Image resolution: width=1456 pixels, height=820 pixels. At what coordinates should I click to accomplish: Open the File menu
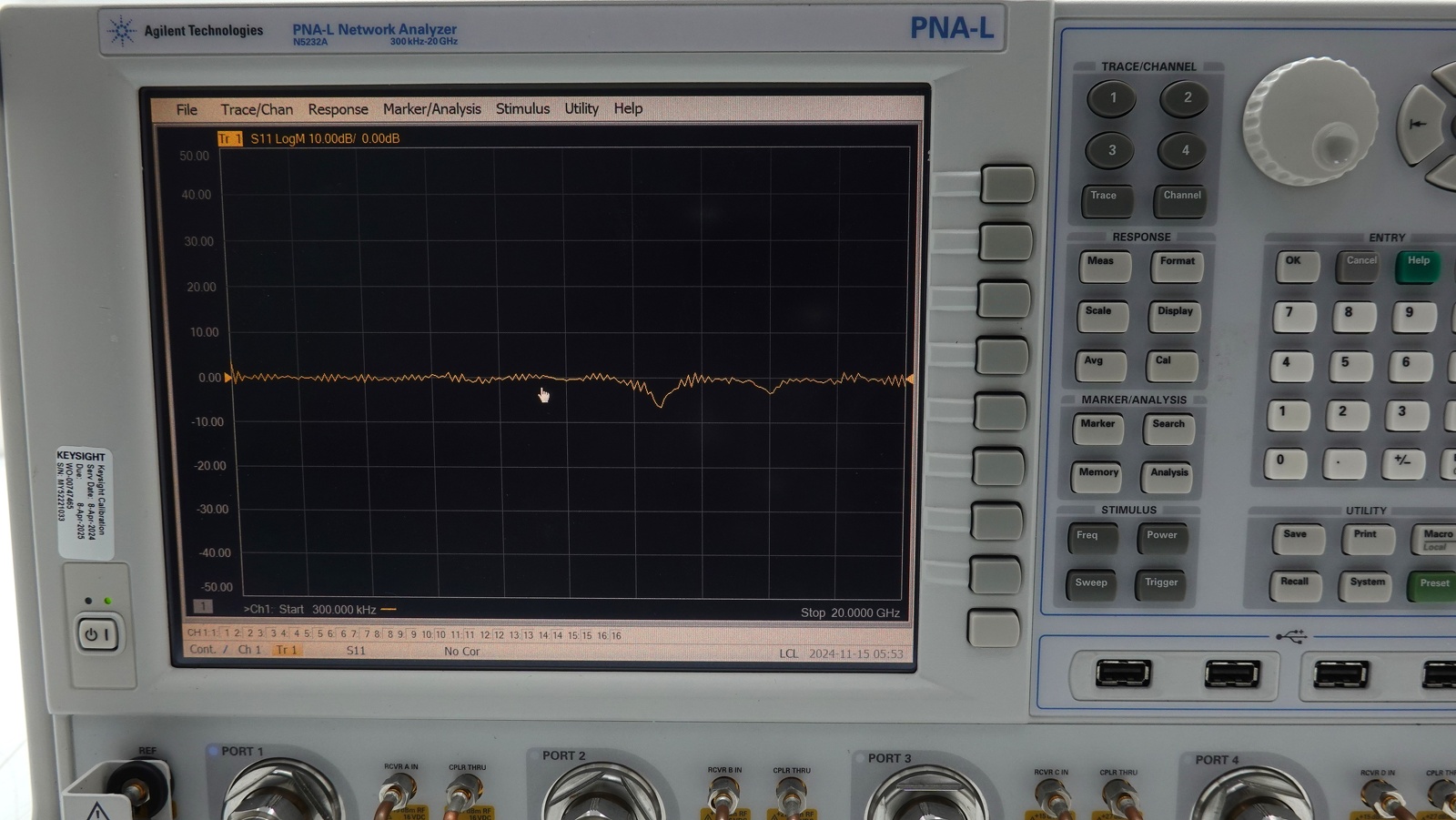point(187,108)
